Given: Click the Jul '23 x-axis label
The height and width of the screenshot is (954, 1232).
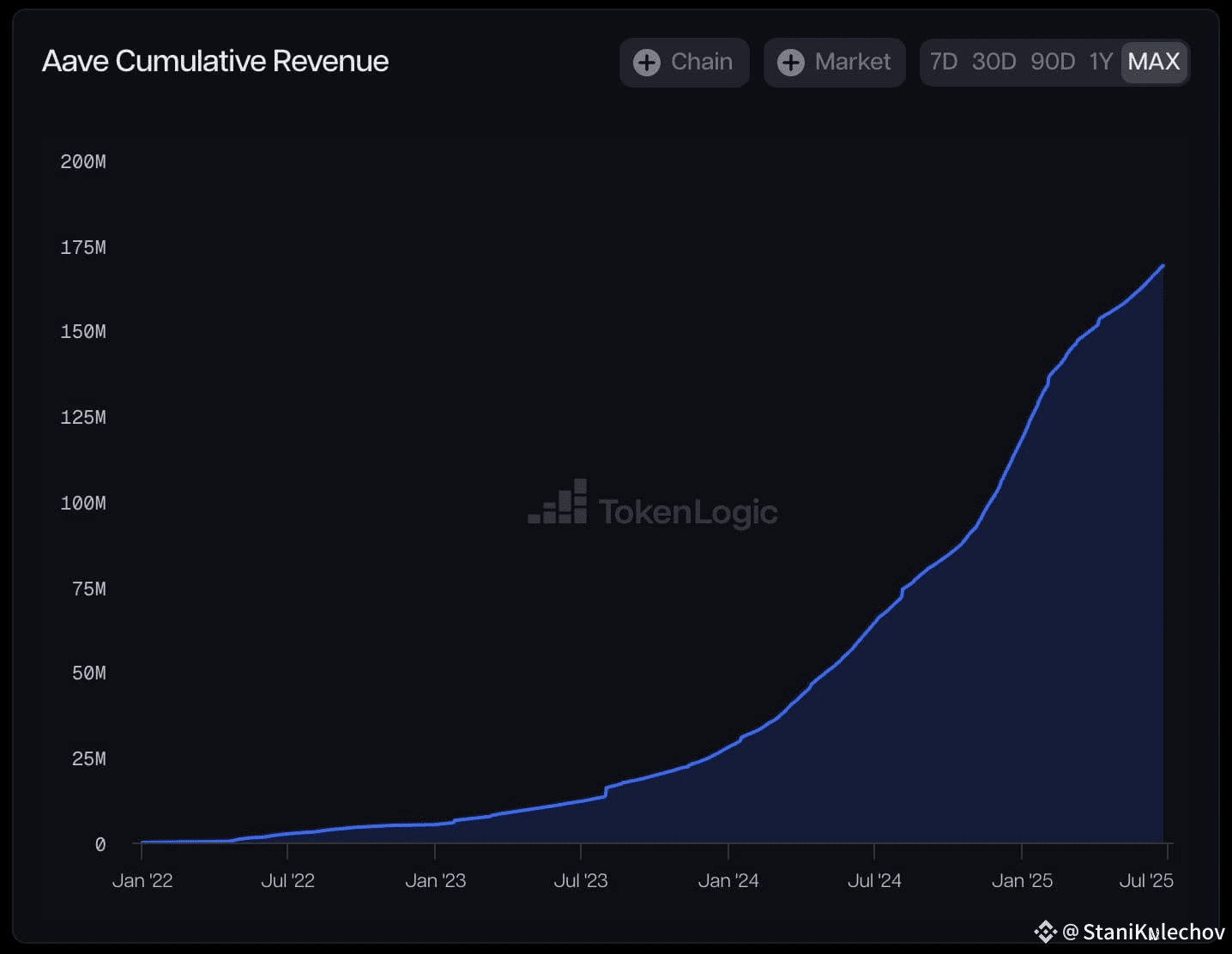Looking at the screenshot, I should coord(581,880).
